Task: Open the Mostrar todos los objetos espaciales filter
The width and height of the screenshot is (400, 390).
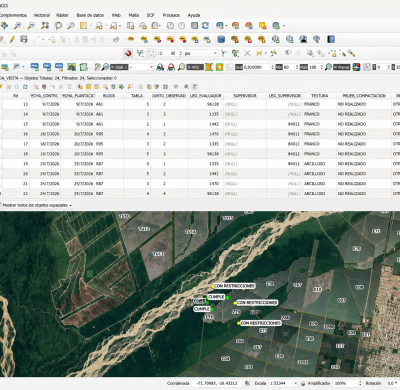Action: pos(37,205)
